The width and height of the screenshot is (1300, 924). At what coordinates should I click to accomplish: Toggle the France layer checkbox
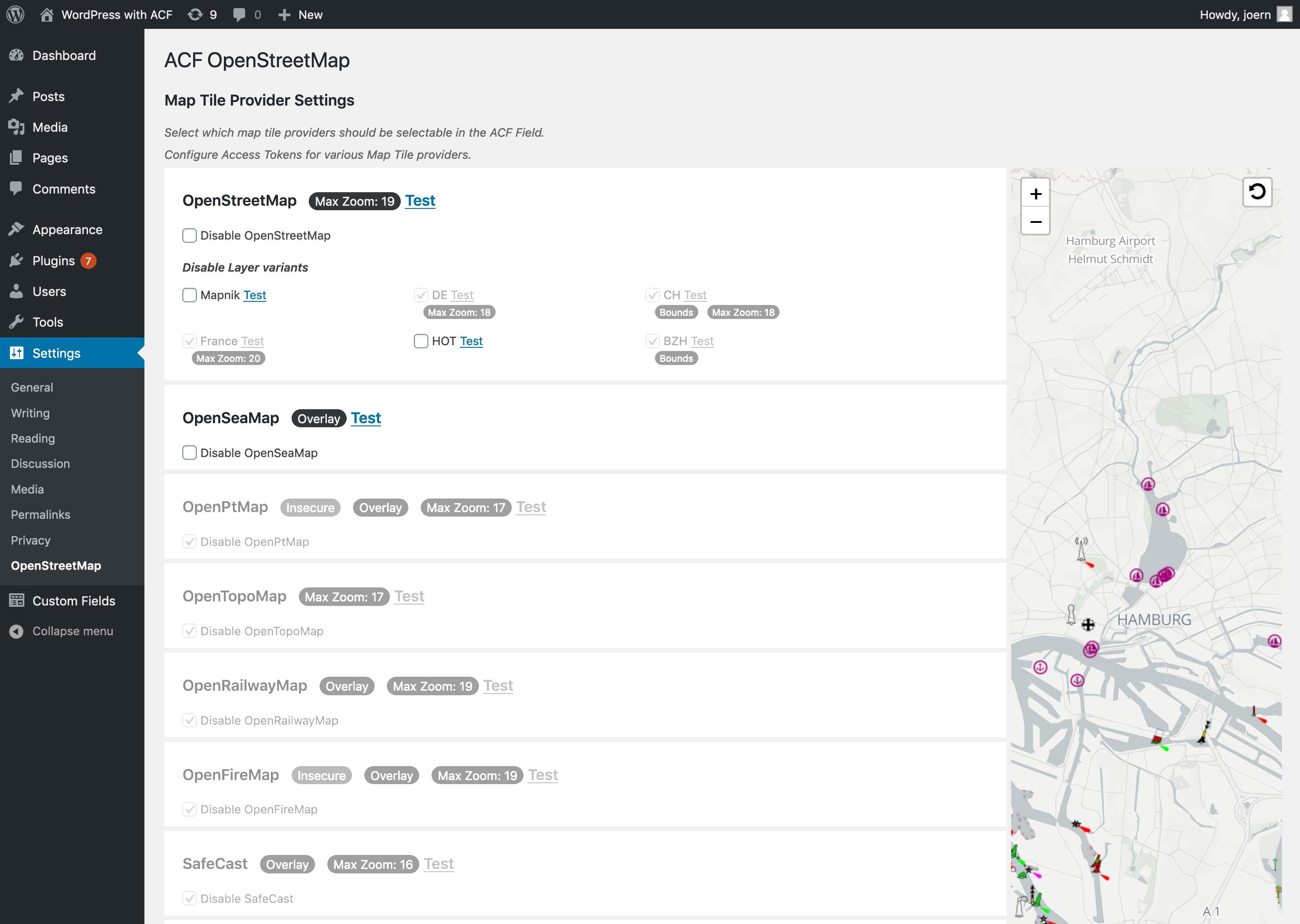(x=190, y=341)
